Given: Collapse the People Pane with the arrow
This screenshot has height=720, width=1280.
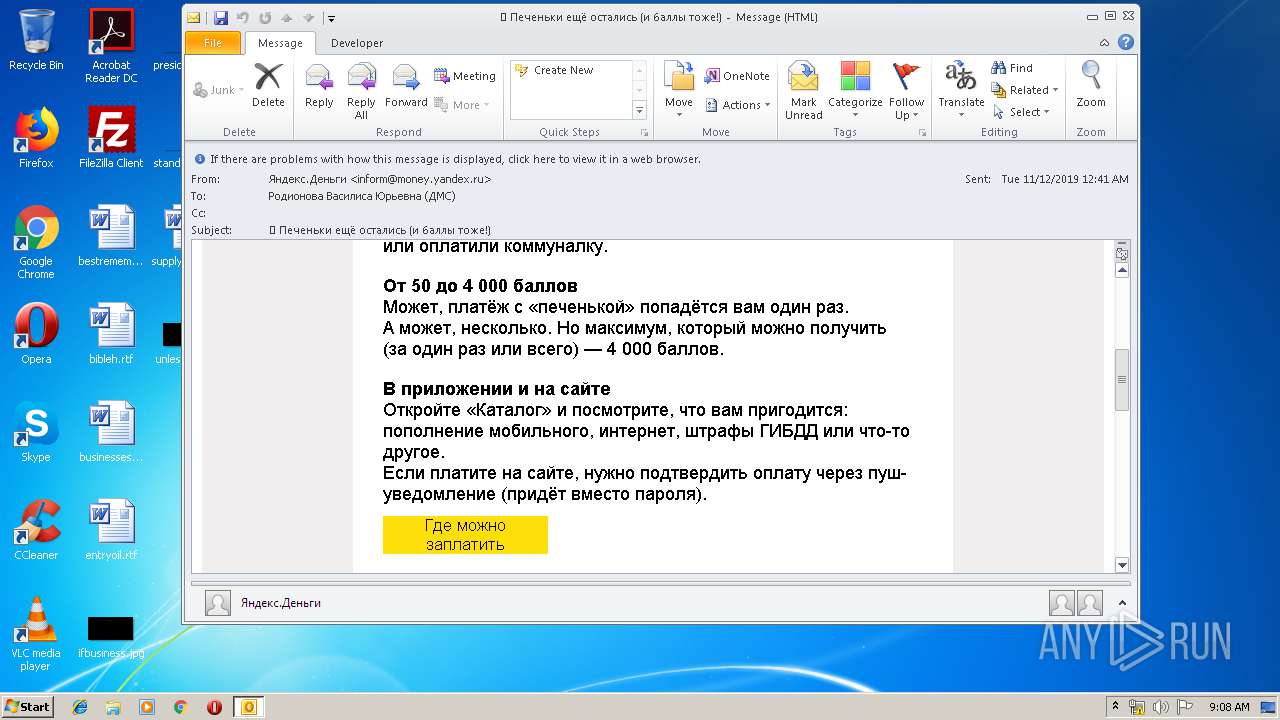Looking at the screenshot, I should 1121,603.
